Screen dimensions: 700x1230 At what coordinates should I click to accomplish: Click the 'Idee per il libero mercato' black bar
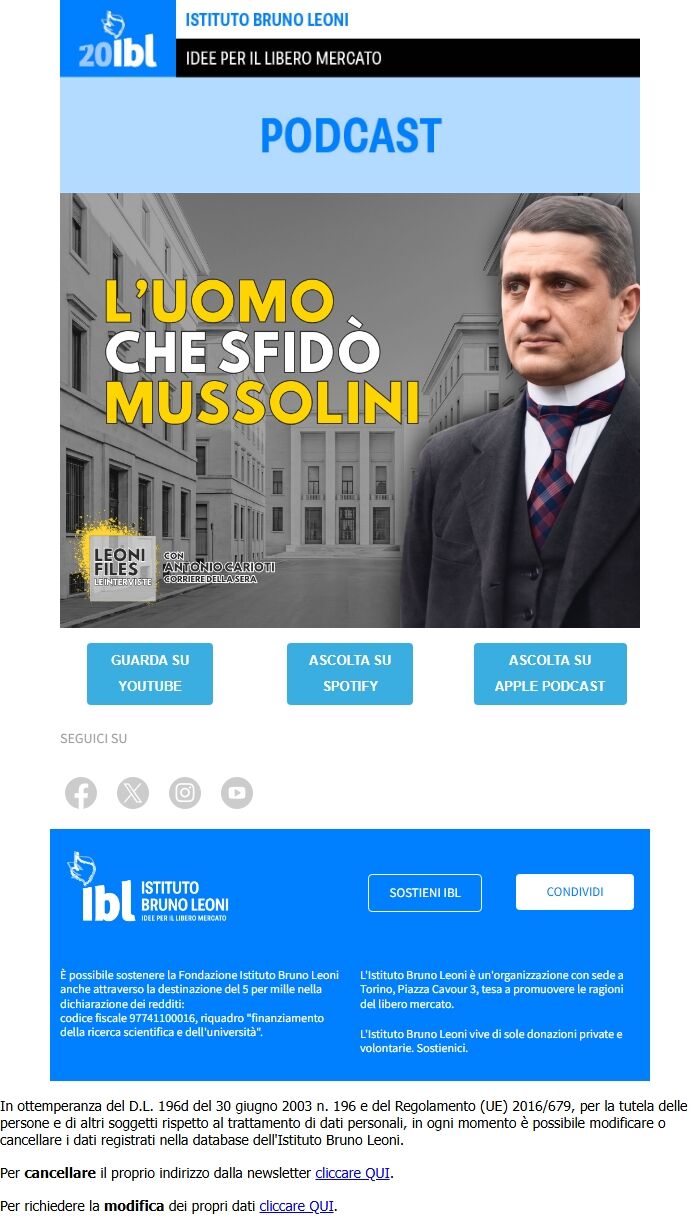(408, 58)
